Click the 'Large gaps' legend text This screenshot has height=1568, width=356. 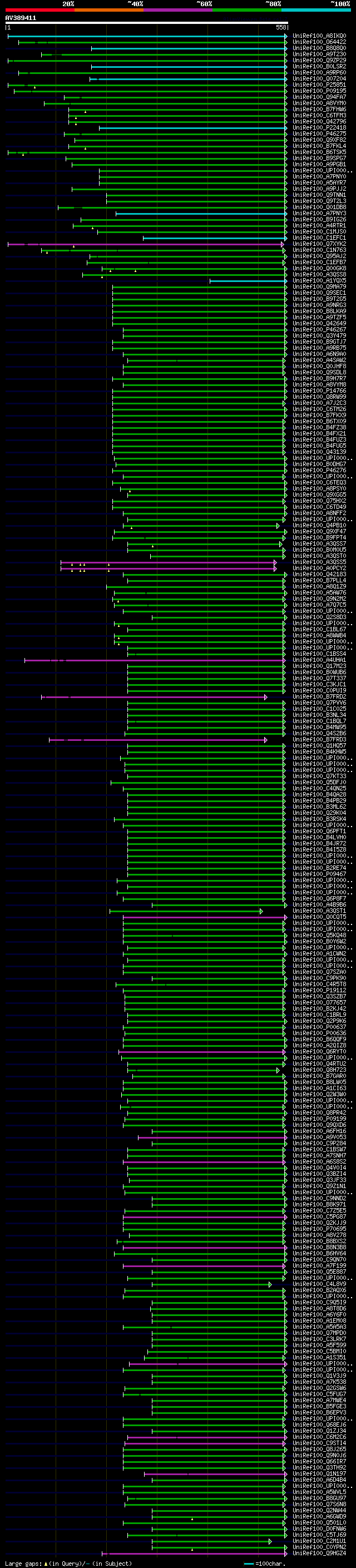tap(24, 1563)
